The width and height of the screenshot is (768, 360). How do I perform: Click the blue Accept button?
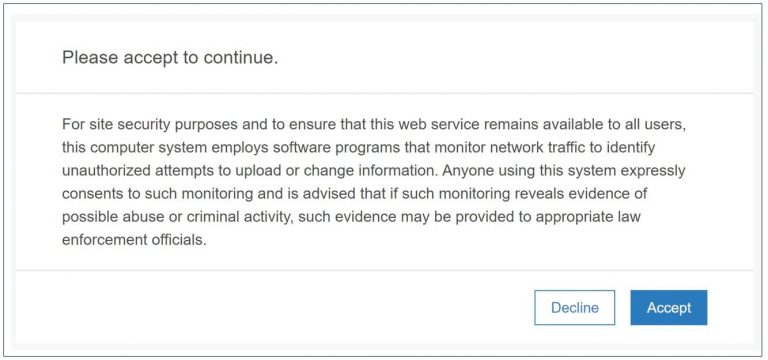669,308
